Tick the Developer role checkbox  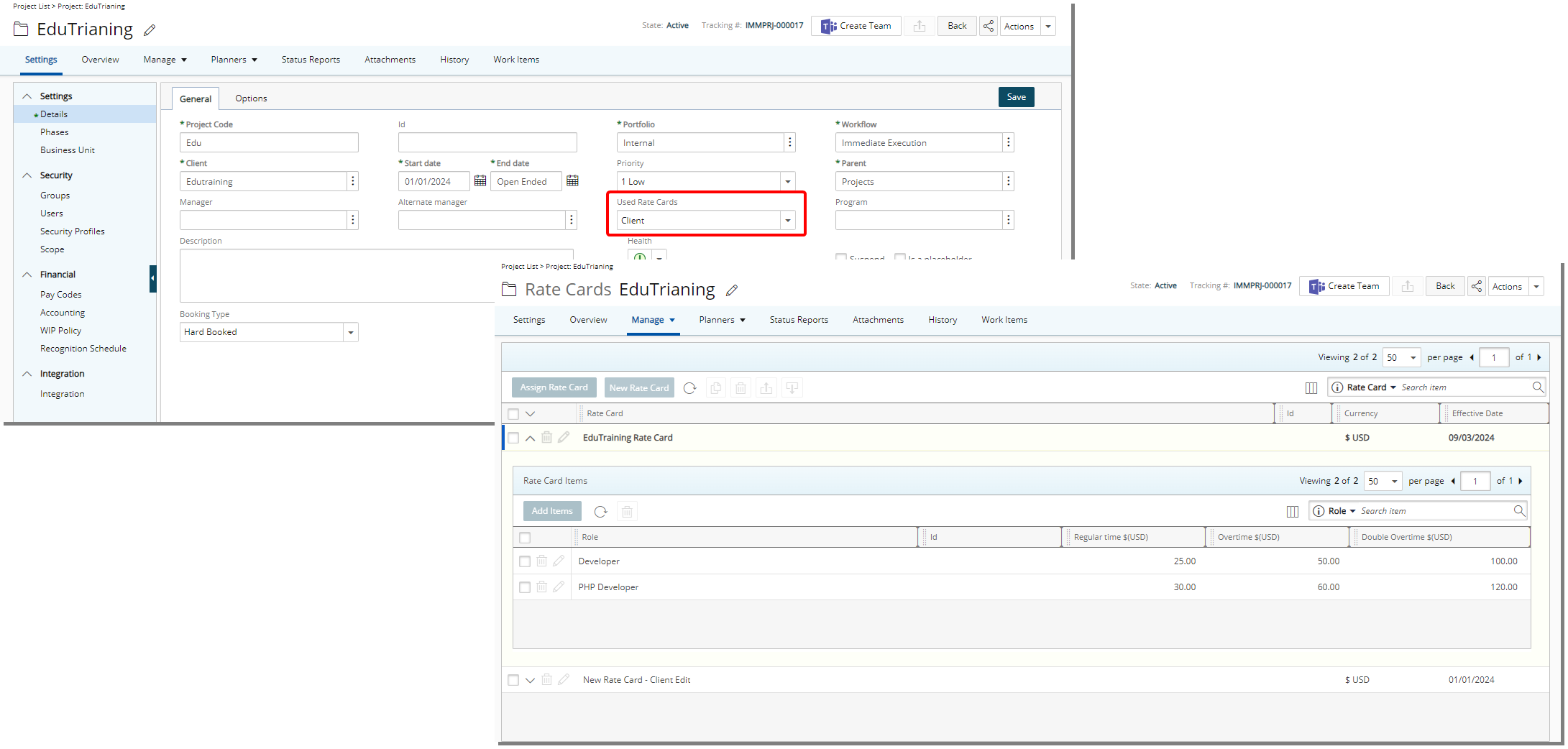pyautogui.click(x=525, y=561)
